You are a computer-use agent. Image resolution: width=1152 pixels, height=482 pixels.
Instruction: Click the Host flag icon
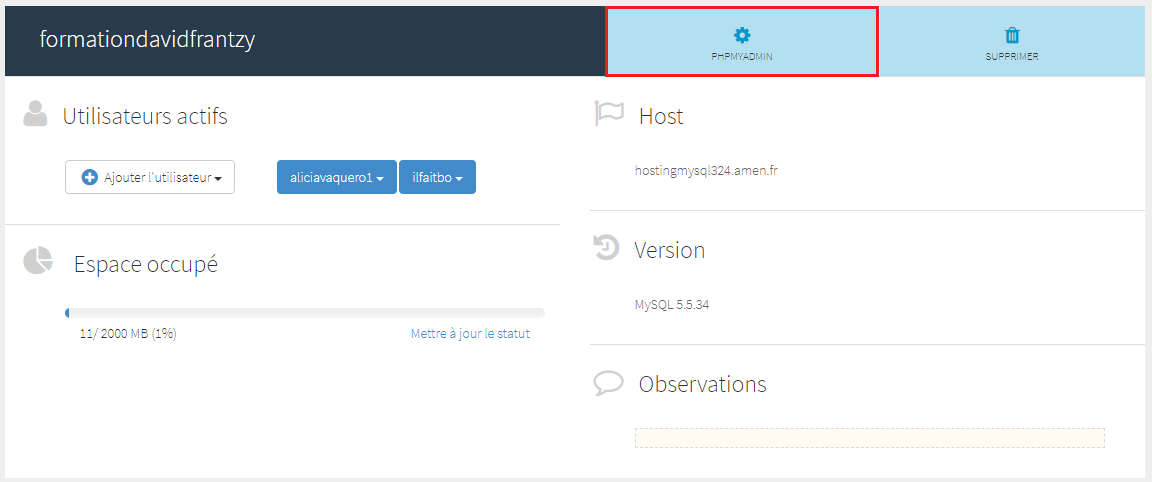pyautogui.click(x=609, y=113)
